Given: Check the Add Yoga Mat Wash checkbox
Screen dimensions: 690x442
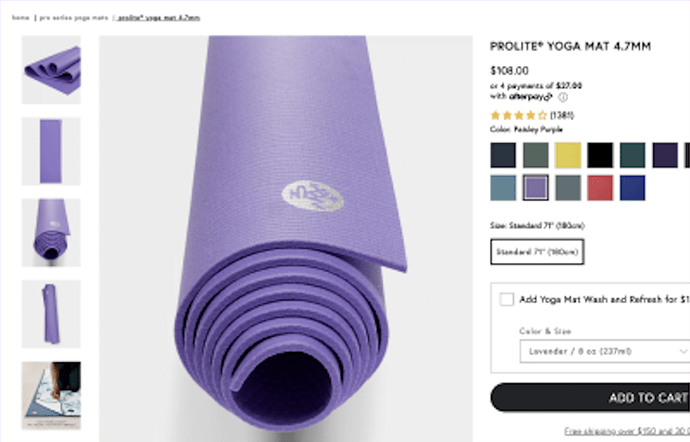Looking at the screenshot, I should 507,299.
